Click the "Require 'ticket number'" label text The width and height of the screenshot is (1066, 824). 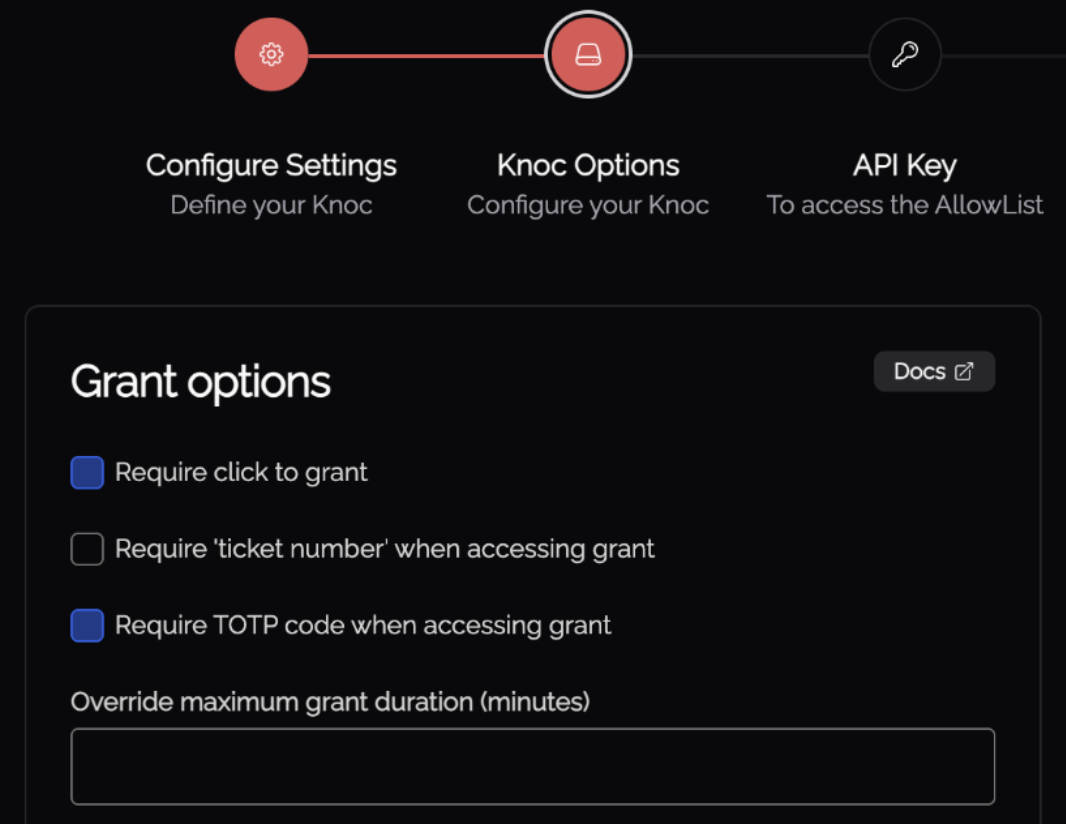tap(385, 549)
